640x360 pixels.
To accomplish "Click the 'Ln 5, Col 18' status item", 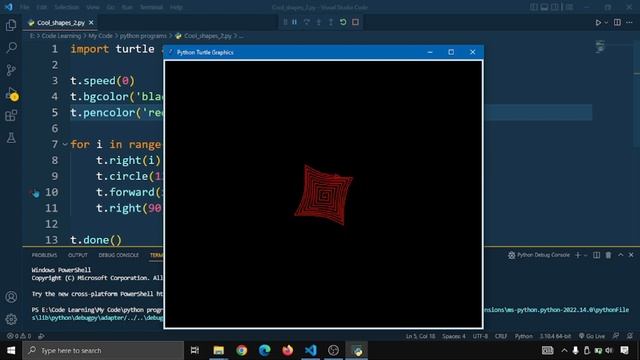I will tap(420, 336).
